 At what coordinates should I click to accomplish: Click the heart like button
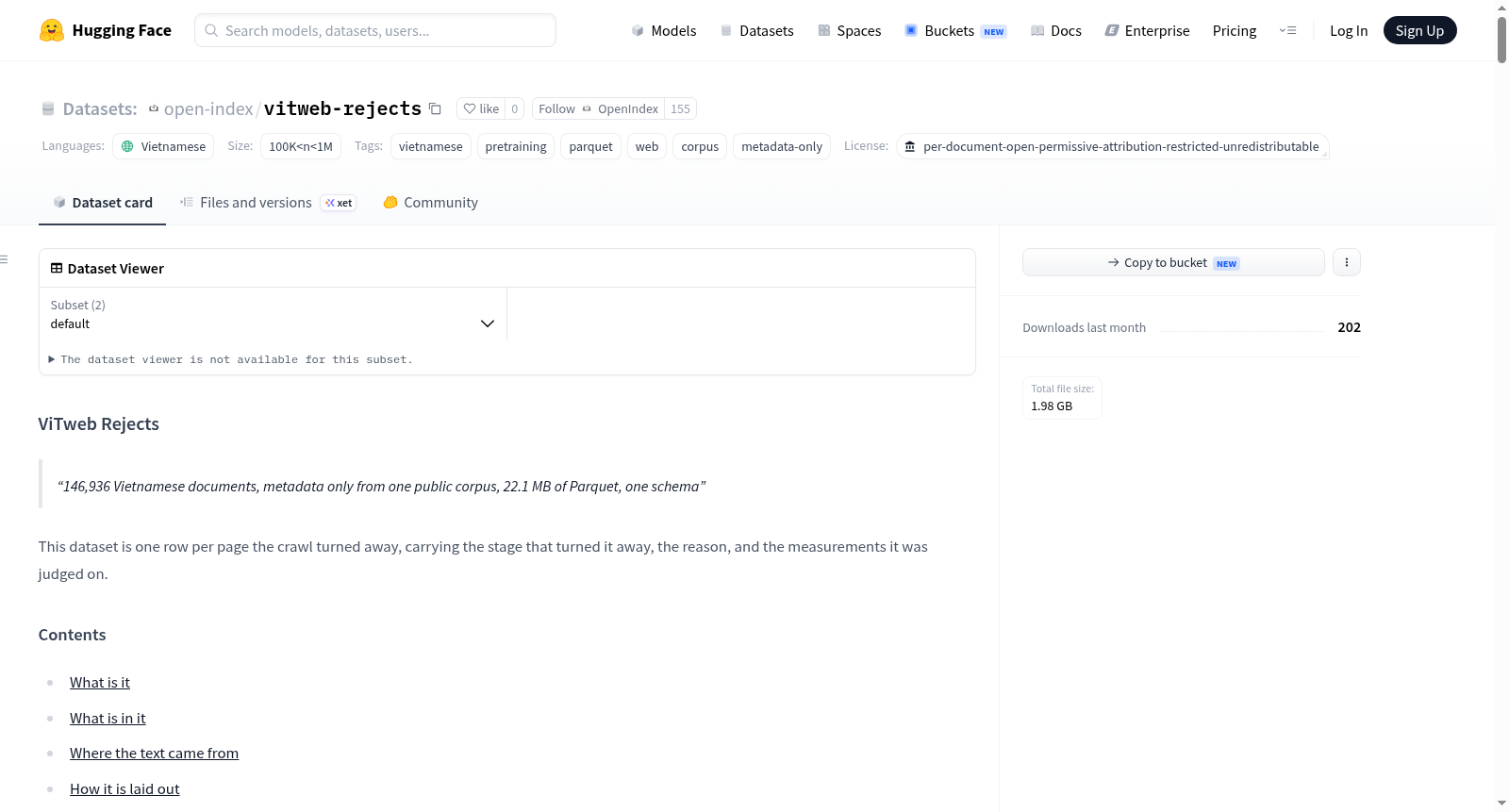481,108
